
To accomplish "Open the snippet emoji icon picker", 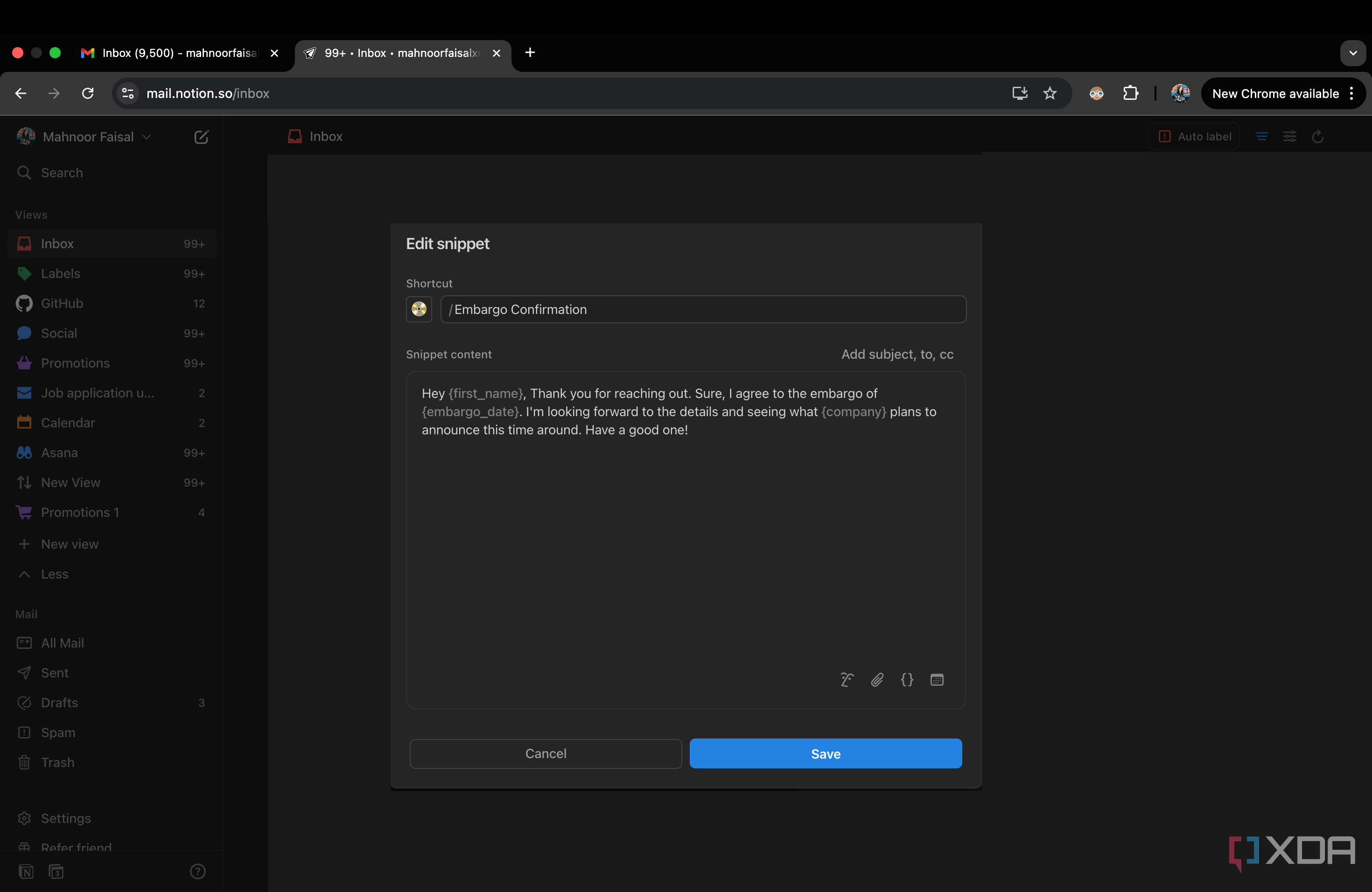I will (x=419, y=309).
